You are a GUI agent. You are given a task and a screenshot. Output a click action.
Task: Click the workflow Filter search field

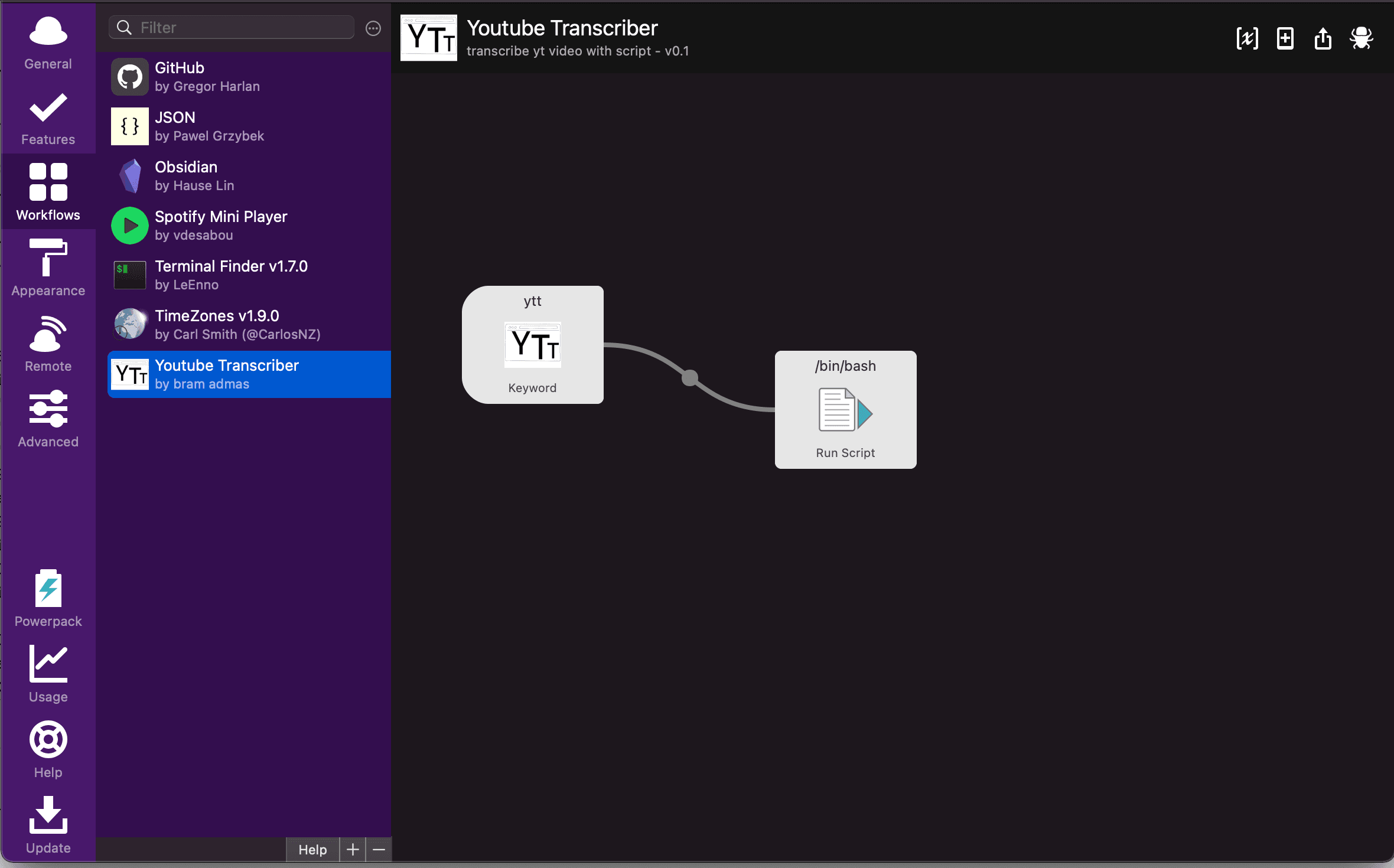tap(242, 28)
